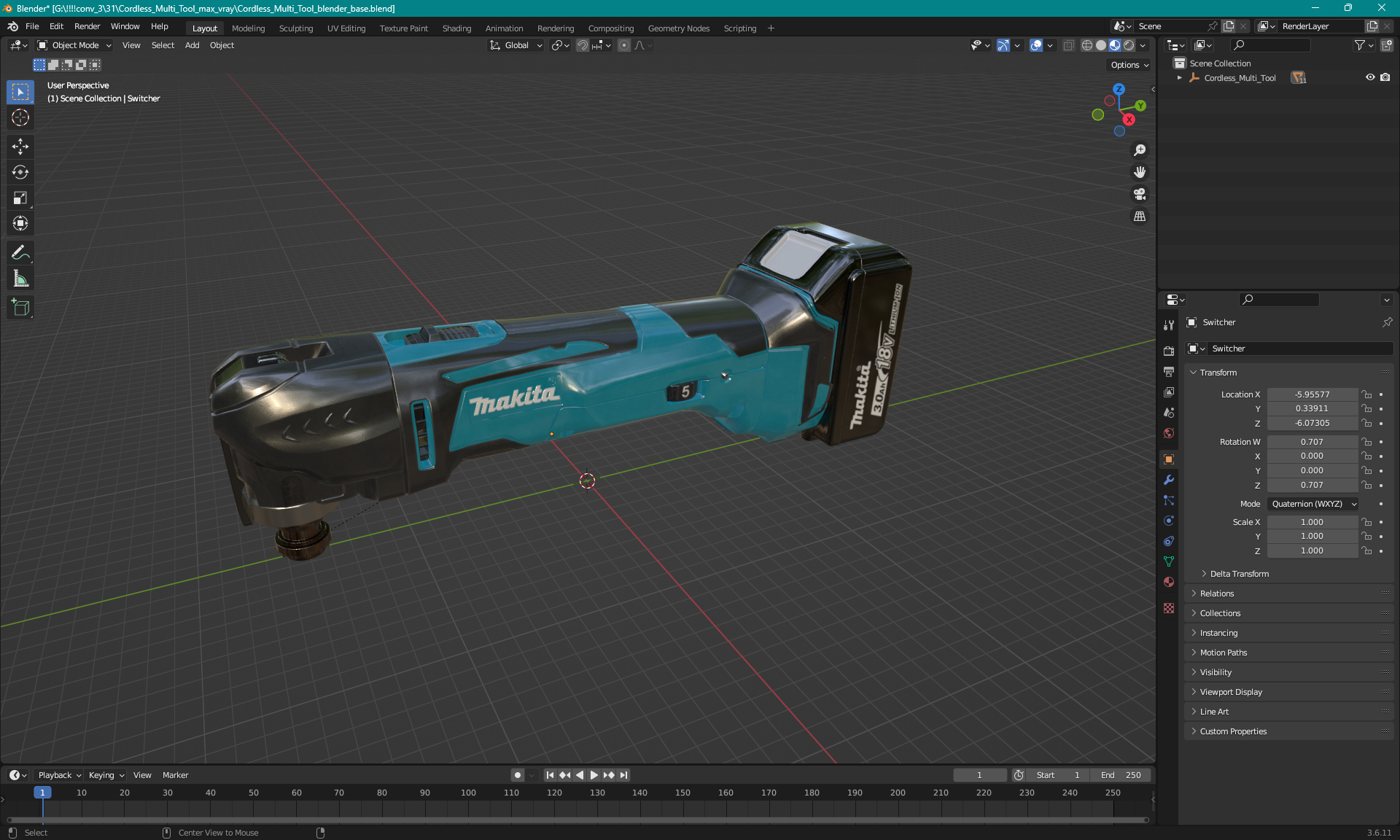Toggle viewport overlays
The image size is (1400, 840).
(x=1036, y=45)
